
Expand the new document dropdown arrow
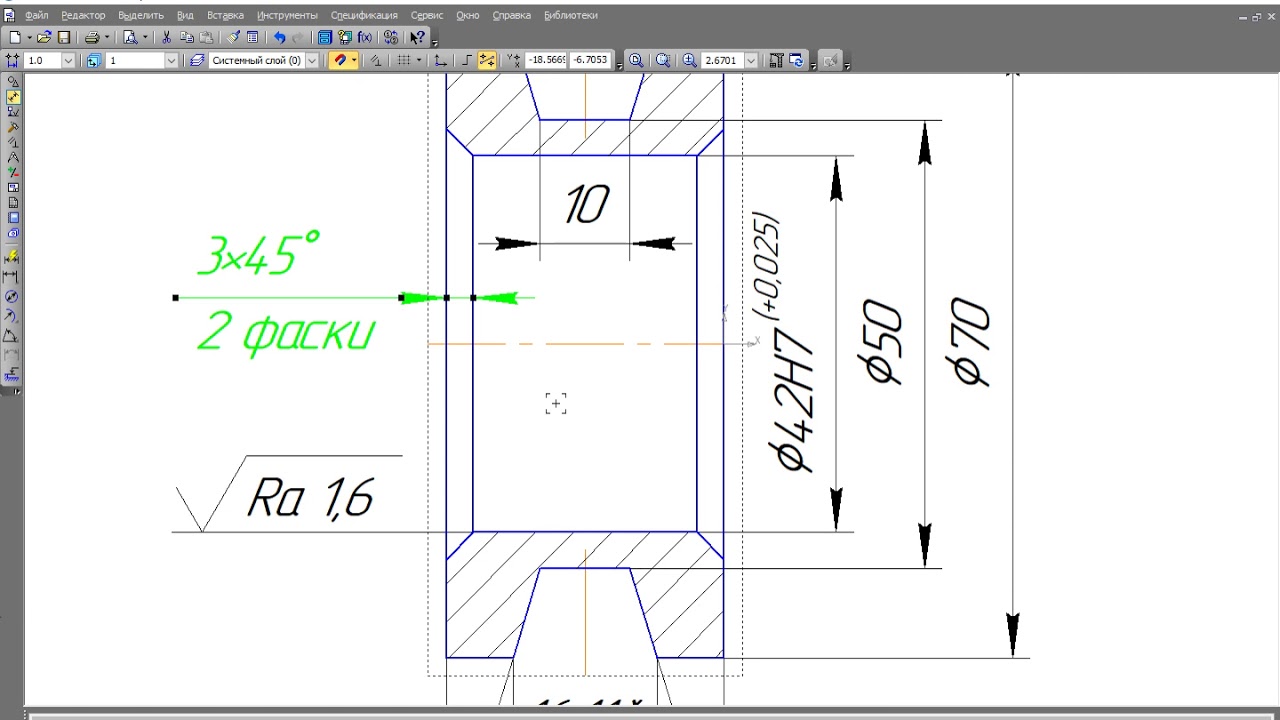[x=30, y=37]
